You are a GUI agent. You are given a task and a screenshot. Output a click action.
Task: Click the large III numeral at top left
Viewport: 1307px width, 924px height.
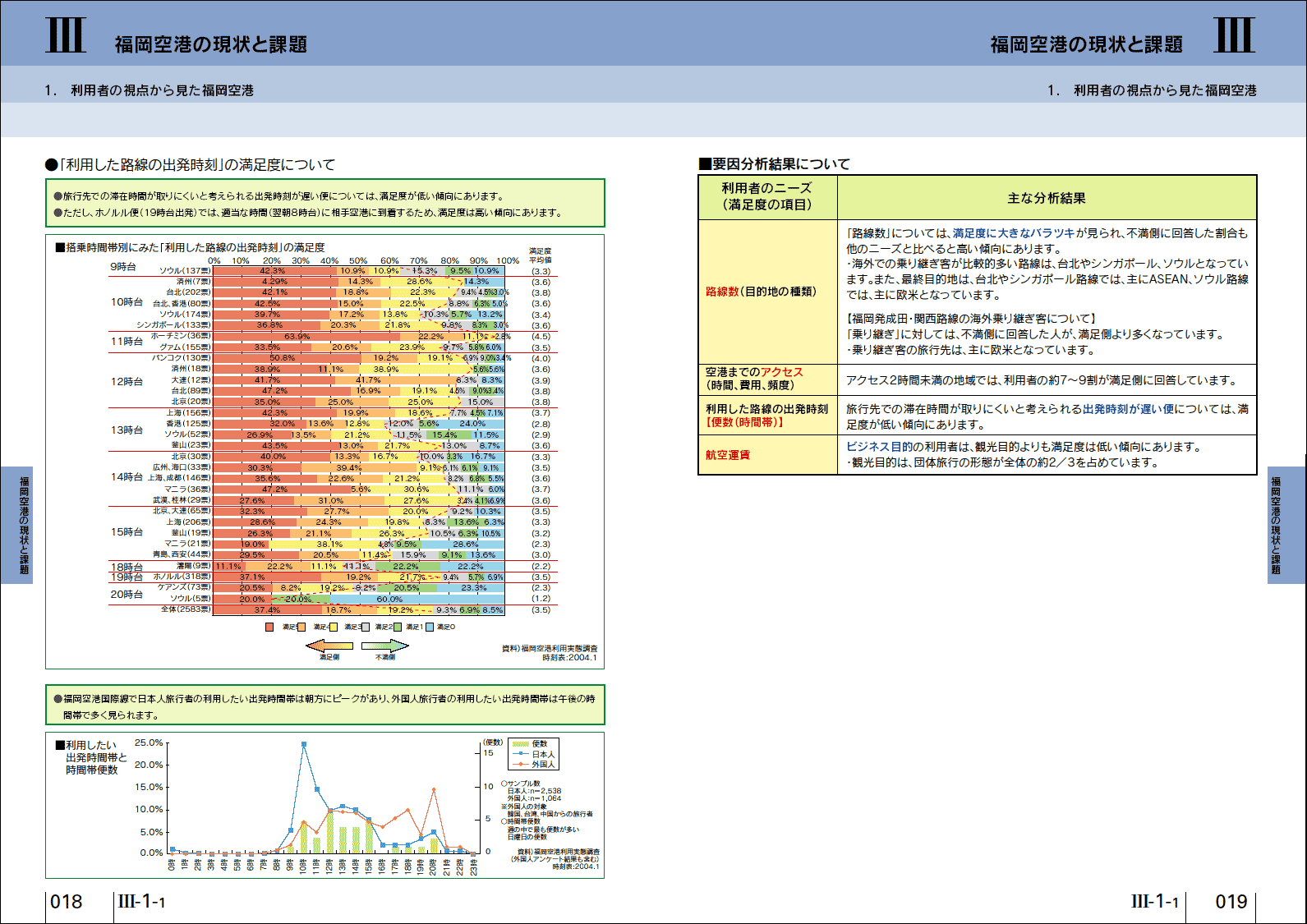tap(66, 34)
